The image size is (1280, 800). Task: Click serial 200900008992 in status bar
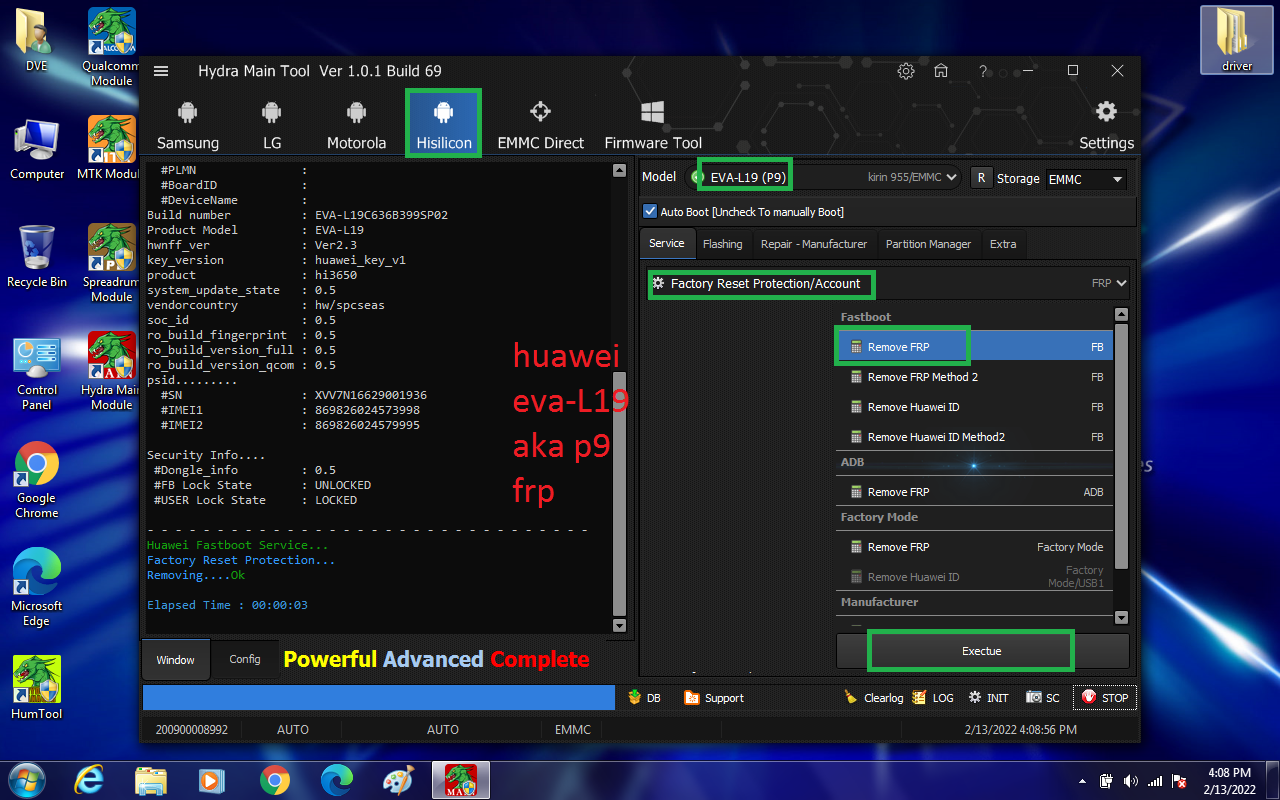pos(192,730)
